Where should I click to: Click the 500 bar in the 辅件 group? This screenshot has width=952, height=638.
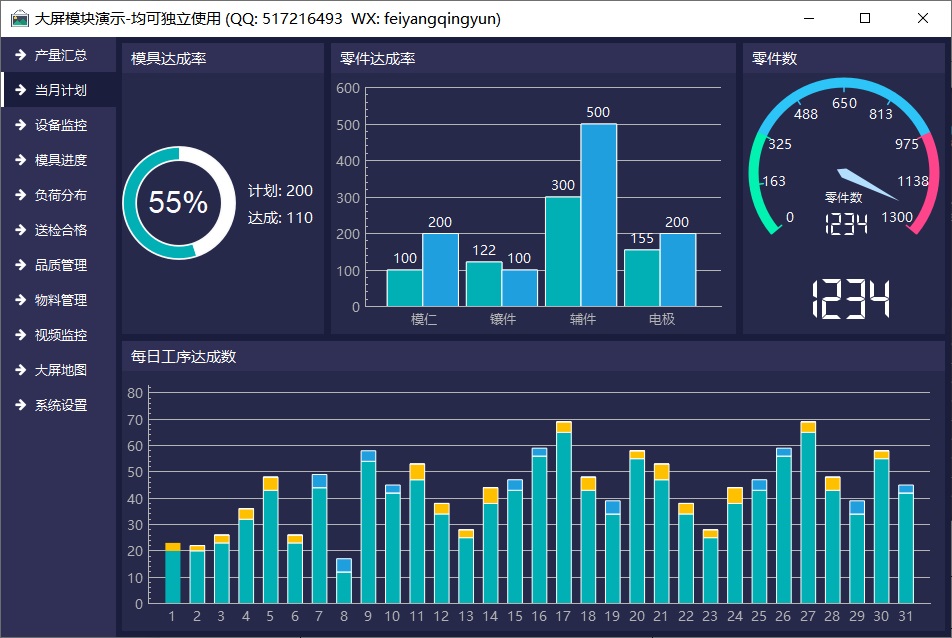click(598, 215)
